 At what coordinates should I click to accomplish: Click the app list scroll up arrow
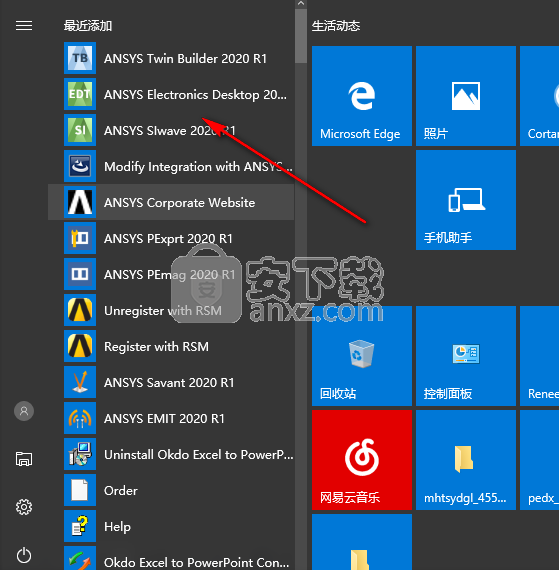click(301, 4)
